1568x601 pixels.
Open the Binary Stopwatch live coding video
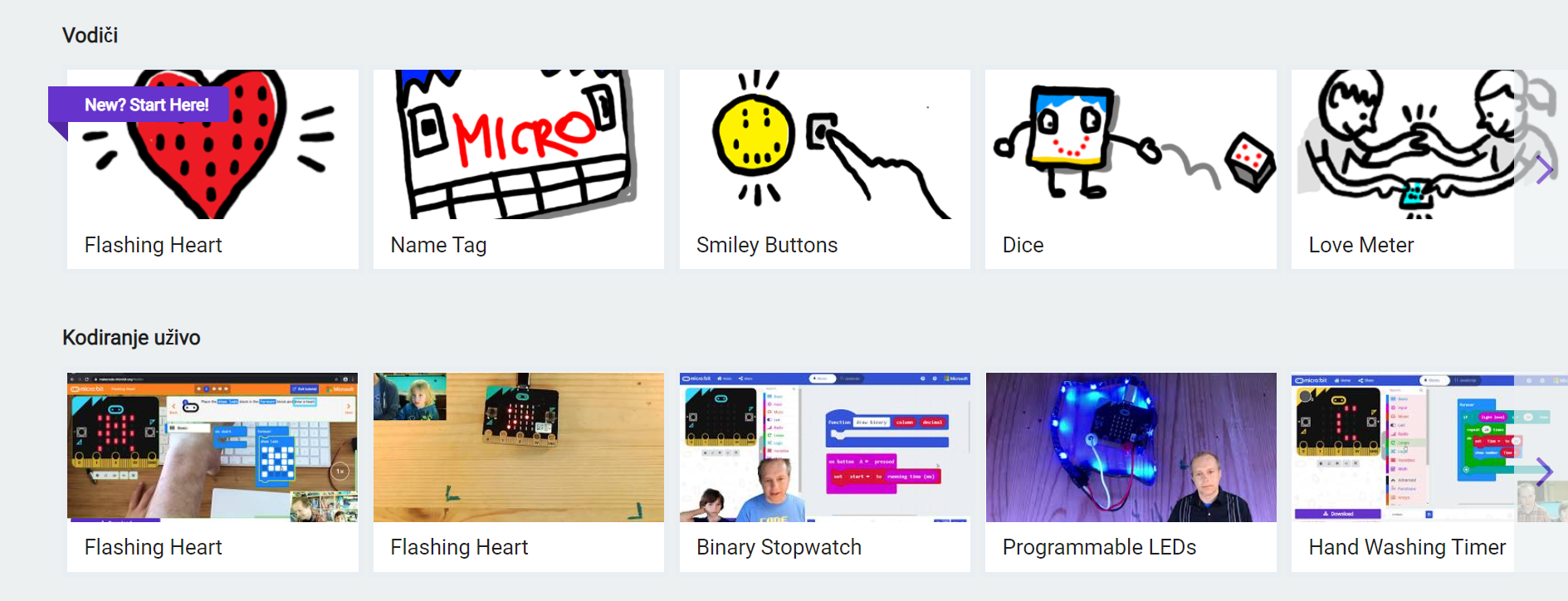(824, 447)
